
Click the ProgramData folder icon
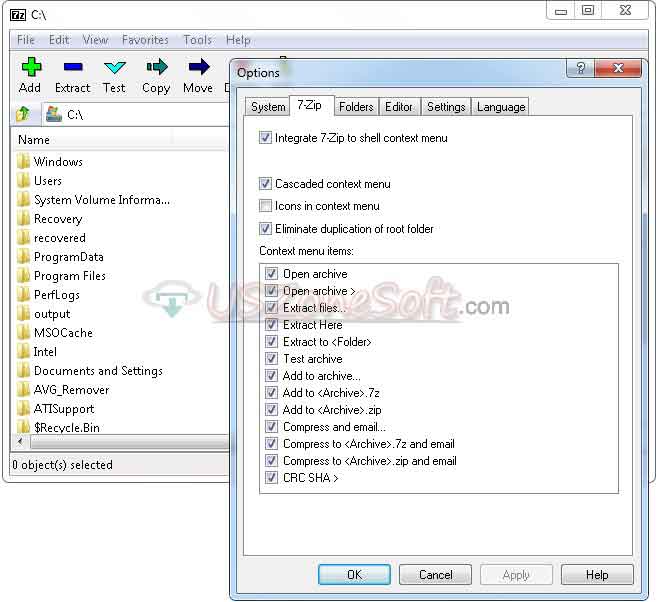[x=23, y=257]
